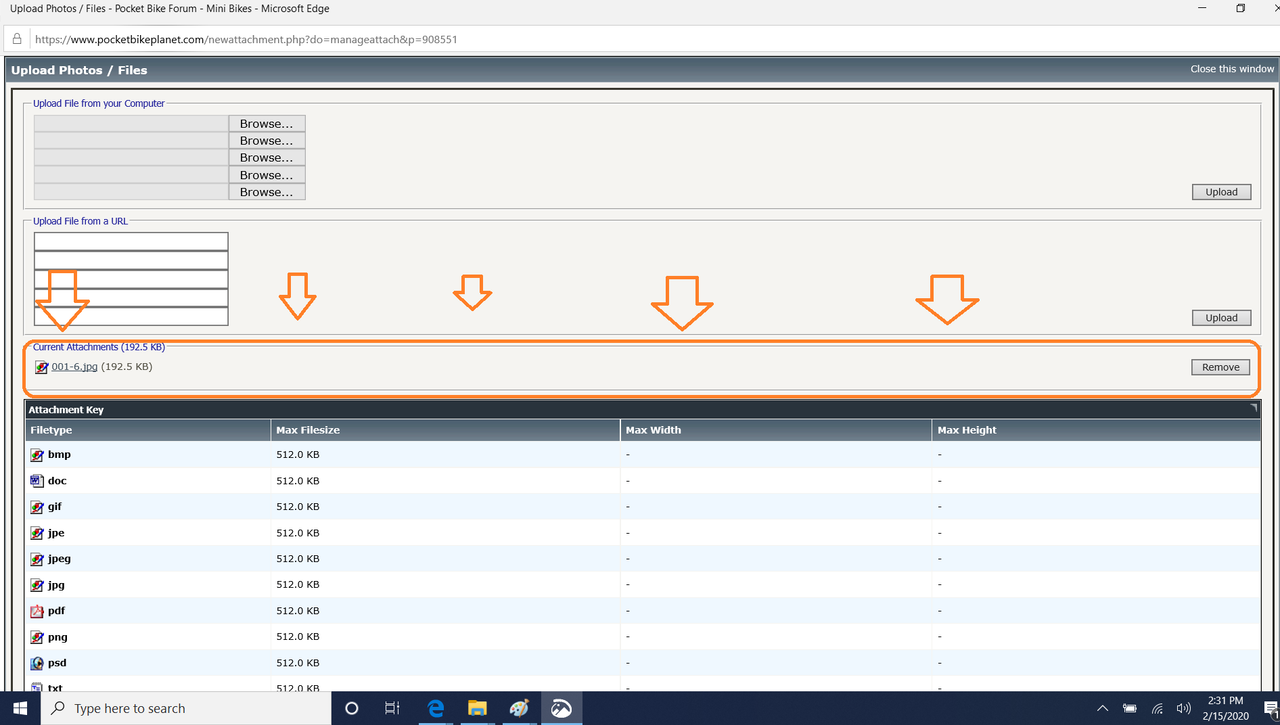Open the network Wi-Fi icon
1280x725 pixels.
point(1157,708)
